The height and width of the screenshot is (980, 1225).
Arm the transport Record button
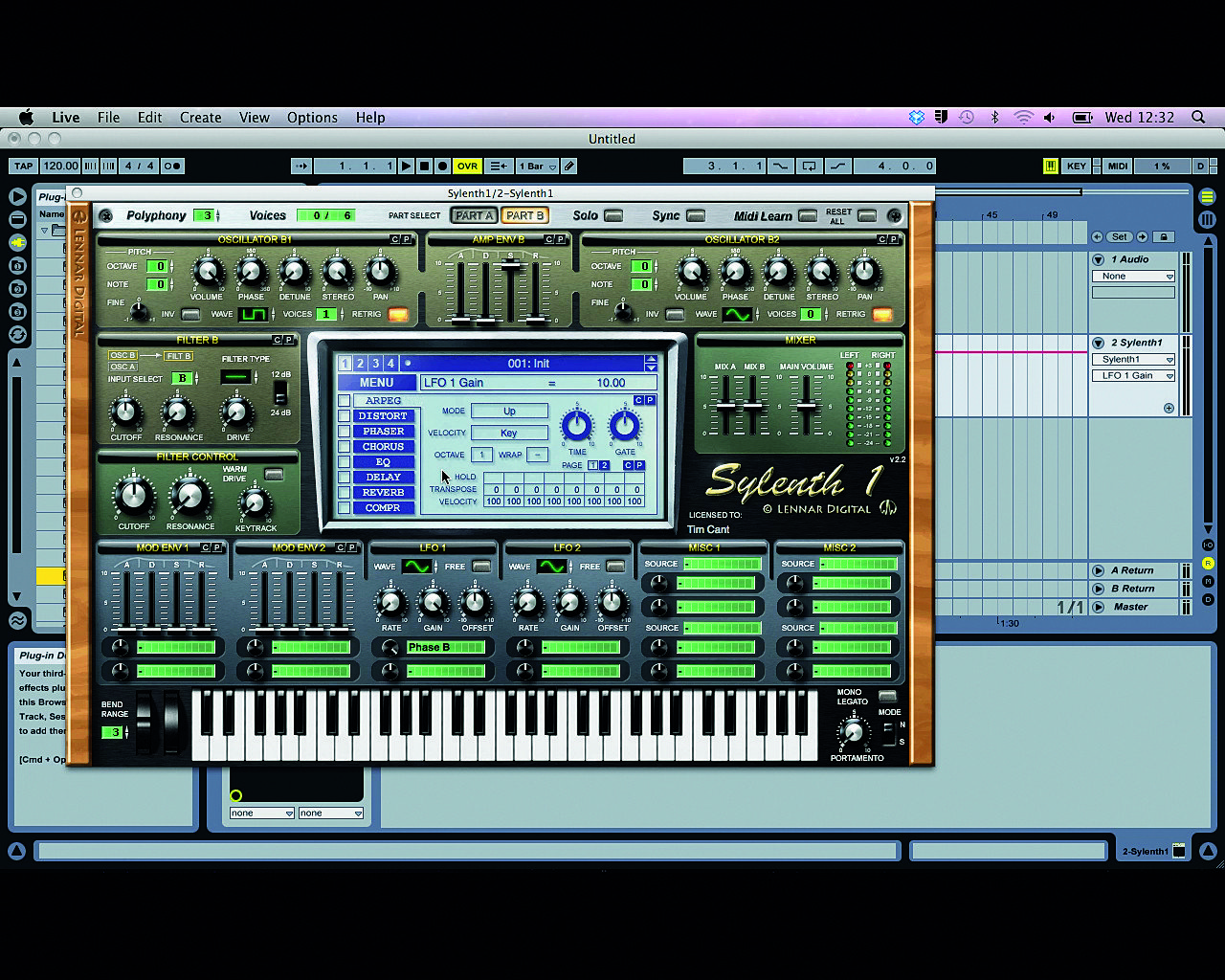click(442, 166)
